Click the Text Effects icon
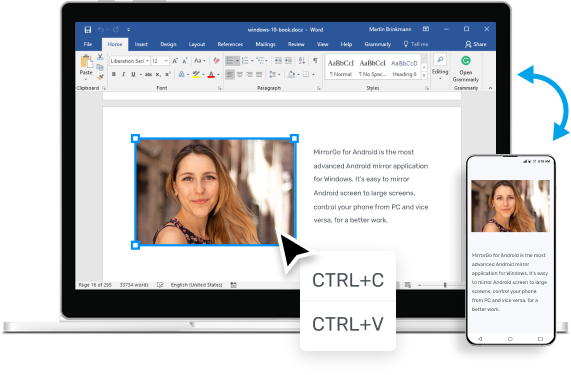The width and height of the screenshot is (571, 375). (181, 74)
